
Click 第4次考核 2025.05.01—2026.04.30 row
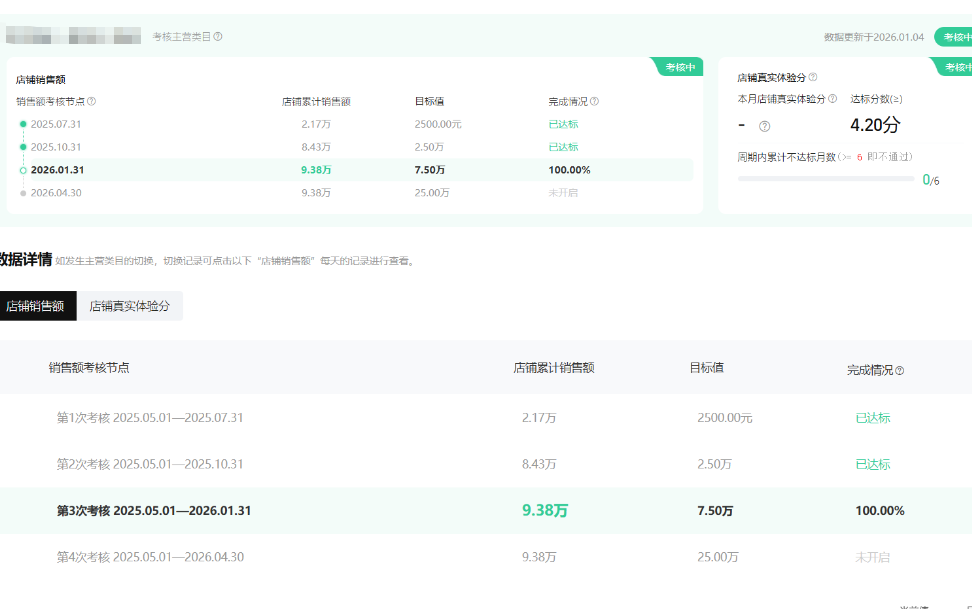coord(150,557)
